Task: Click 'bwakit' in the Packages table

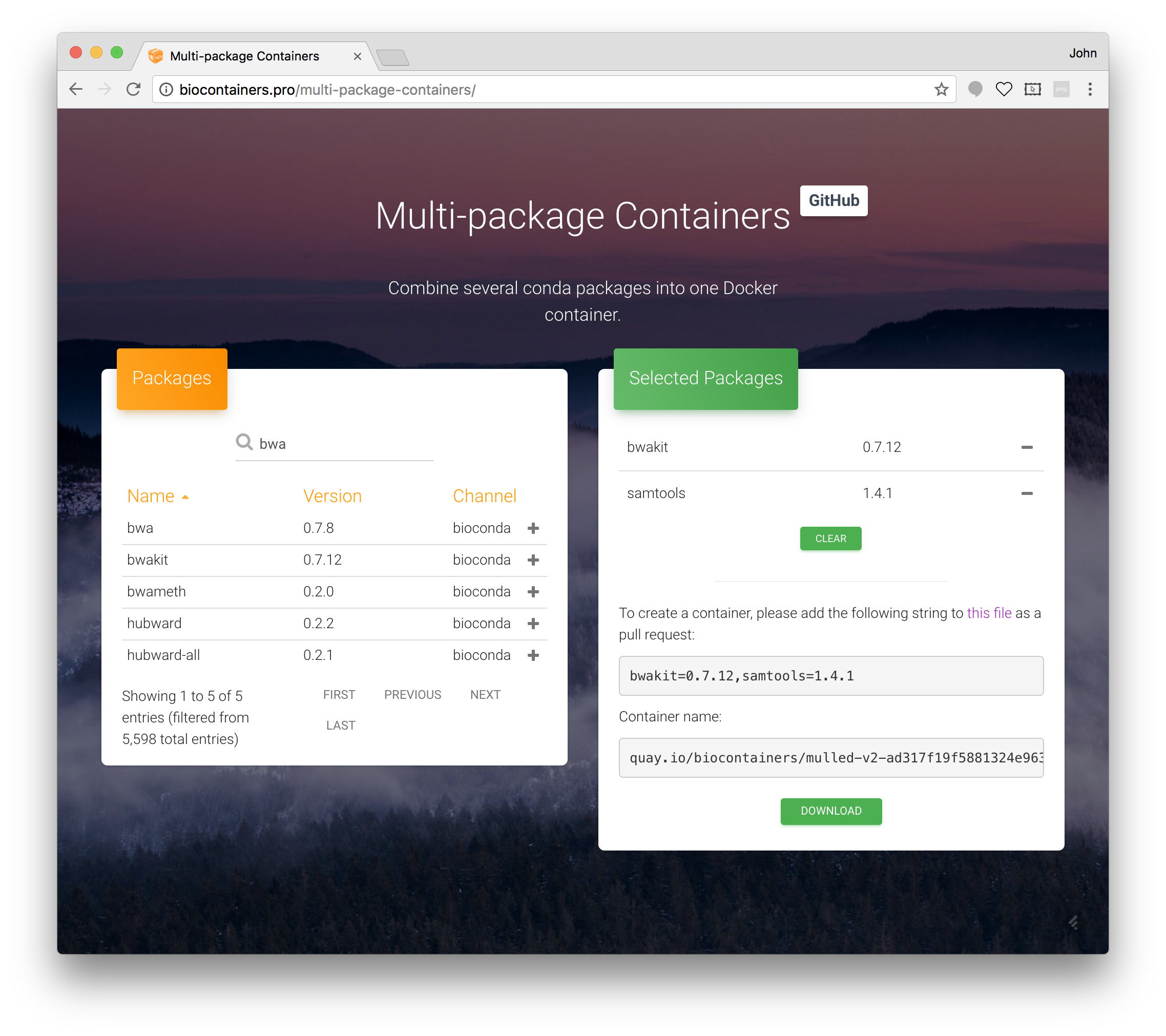Action: coord(147,560)
